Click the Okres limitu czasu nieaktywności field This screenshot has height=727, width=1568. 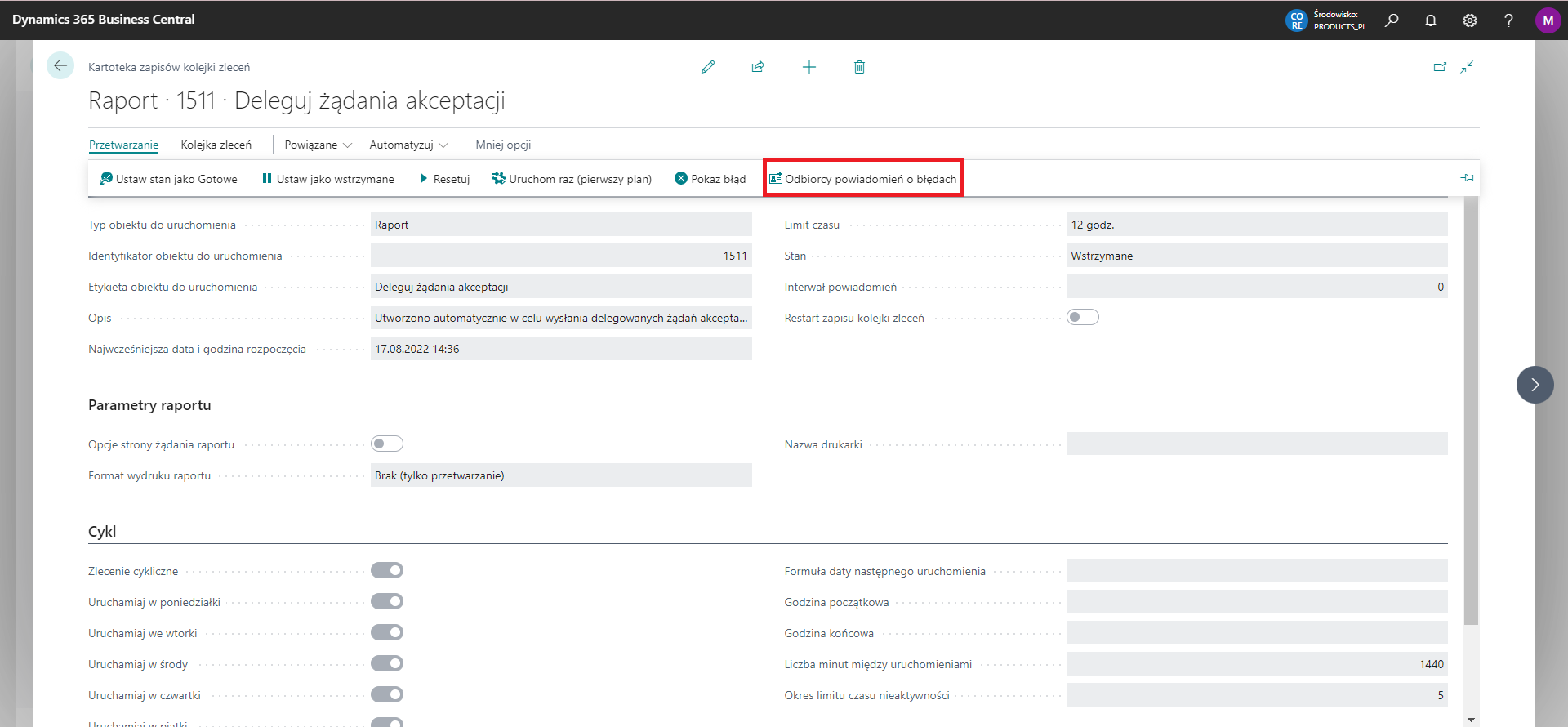(1257, 695)
